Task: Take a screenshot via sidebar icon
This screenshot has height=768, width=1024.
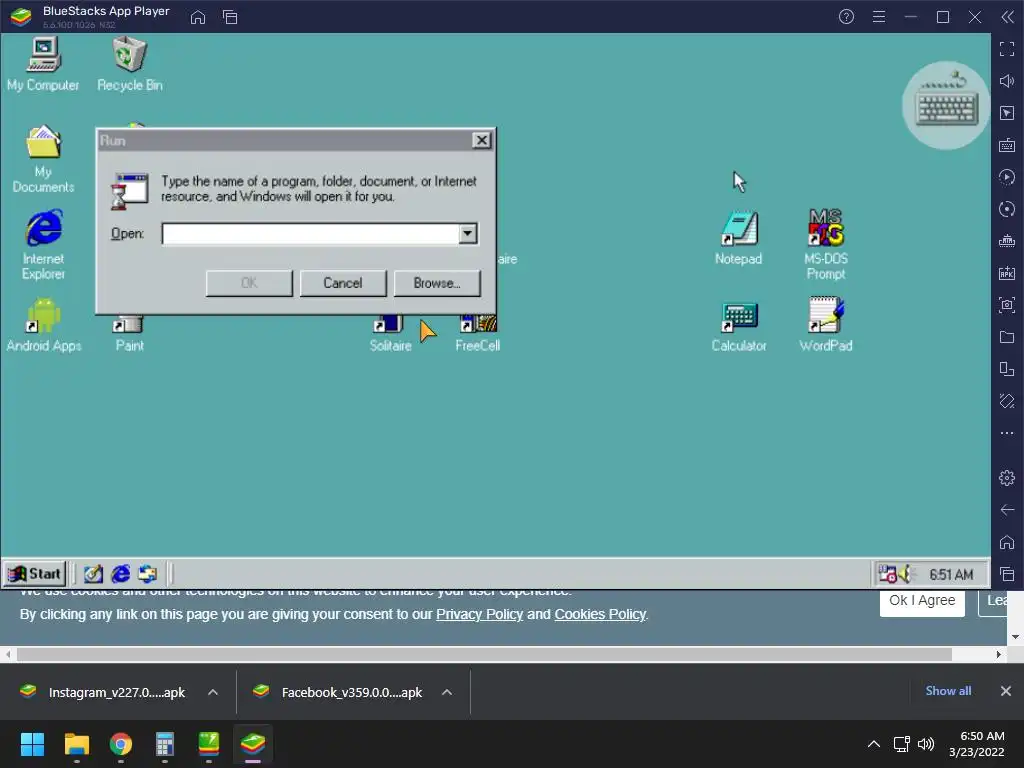Action: click(x=1007, y=305)
